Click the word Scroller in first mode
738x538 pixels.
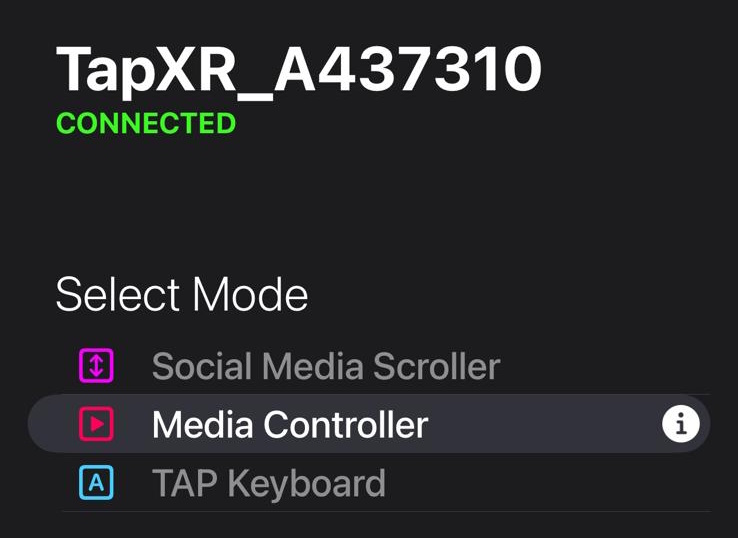pyautogui.click(x=436, y=366)
